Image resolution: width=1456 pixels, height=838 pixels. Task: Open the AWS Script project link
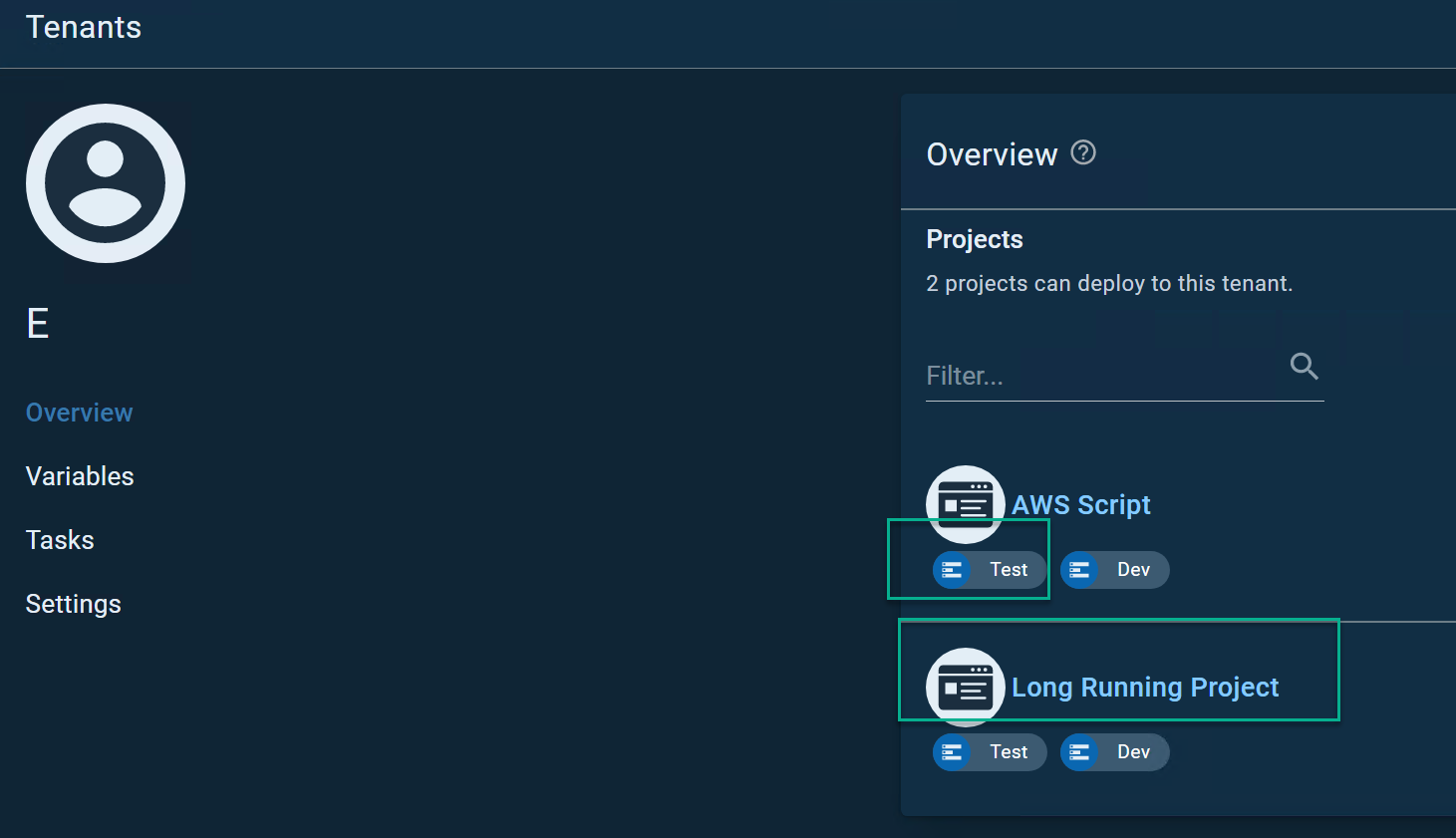1081,504
